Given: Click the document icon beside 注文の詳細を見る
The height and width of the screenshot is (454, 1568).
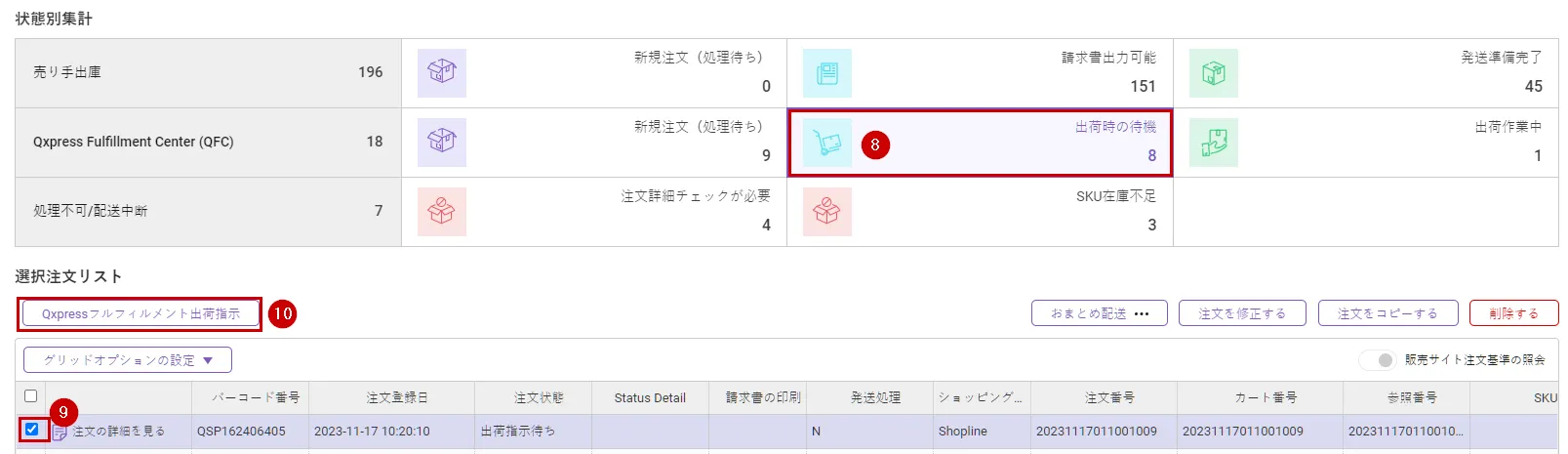Looking at the screenshot, I should (60, 432).
